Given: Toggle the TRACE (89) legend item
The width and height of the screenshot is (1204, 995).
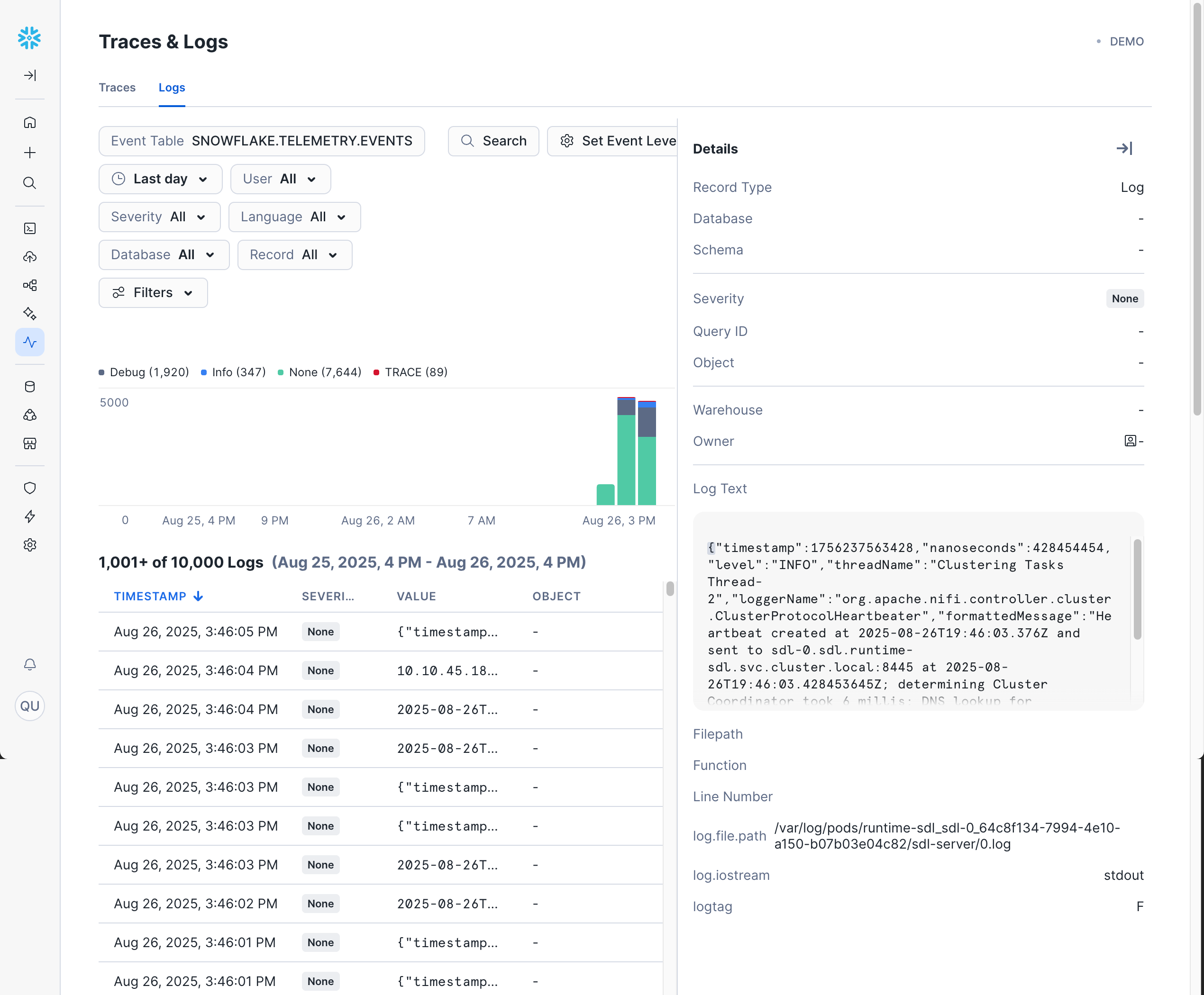Looking at the screenshot, I should (410, 372).
